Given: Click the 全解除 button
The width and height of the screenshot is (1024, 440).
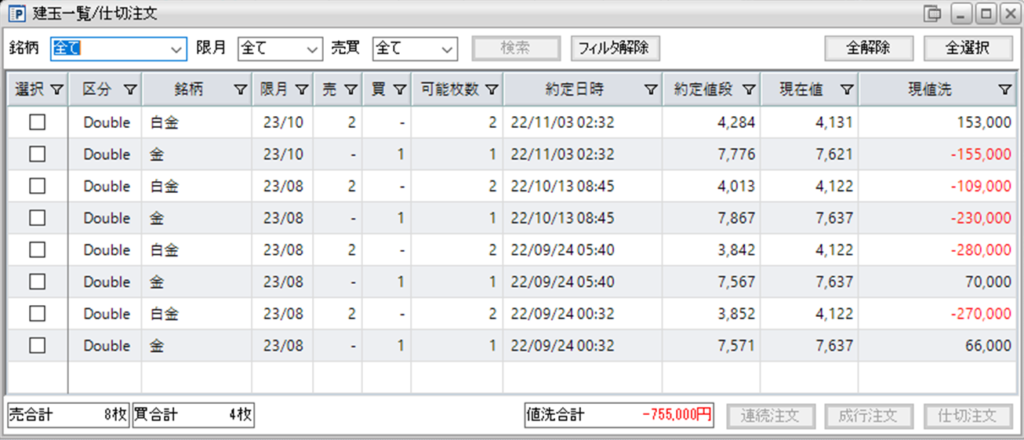Looking at the screenshot, I should click(x=867, y=48).
